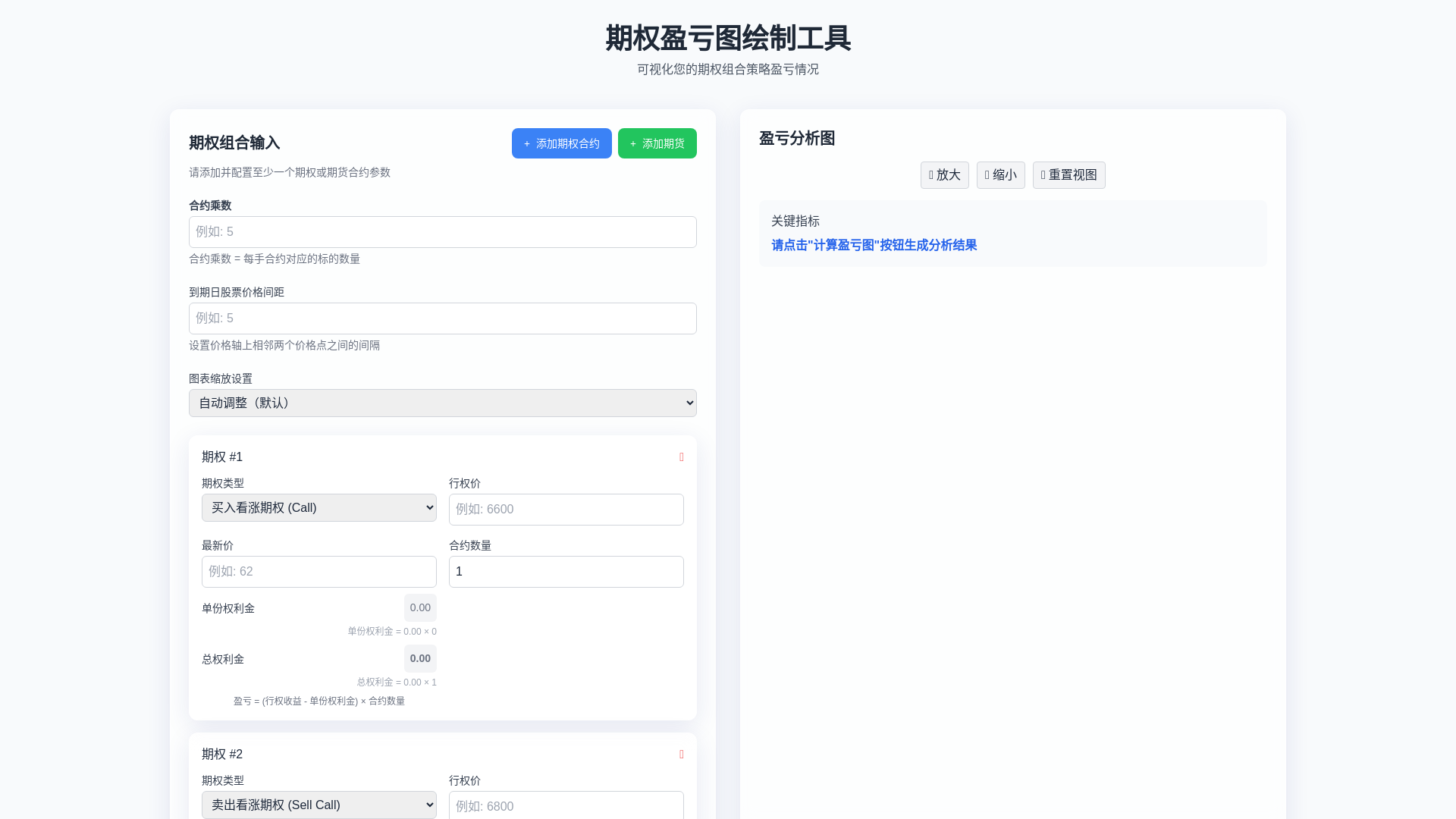Click option #1 单份权利金 value 0.00

pyautogui.click(x=420, y=608)
